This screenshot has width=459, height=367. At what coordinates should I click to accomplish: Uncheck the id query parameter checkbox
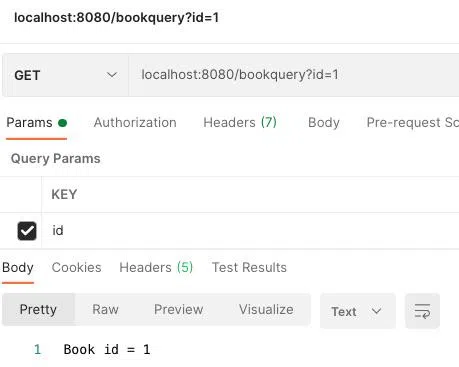pyautogui.click(x=27, y=231)
